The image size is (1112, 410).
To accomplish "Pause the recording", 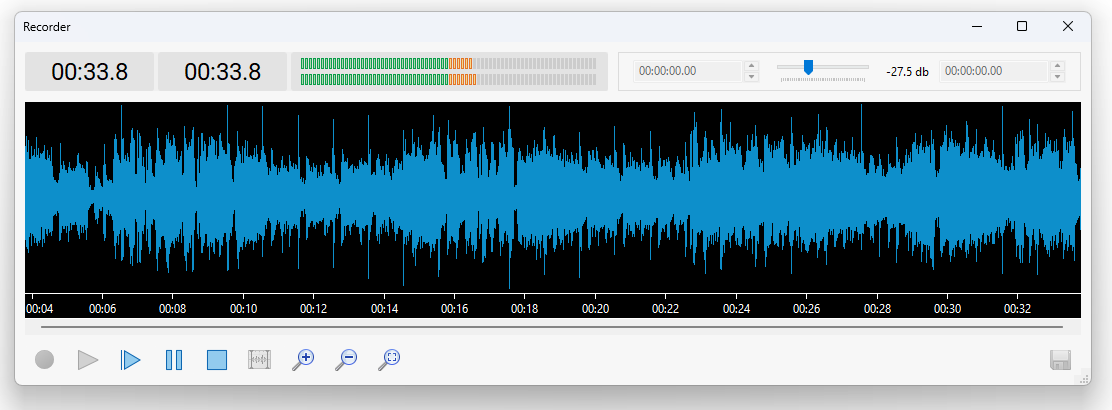I will [174, 360].
